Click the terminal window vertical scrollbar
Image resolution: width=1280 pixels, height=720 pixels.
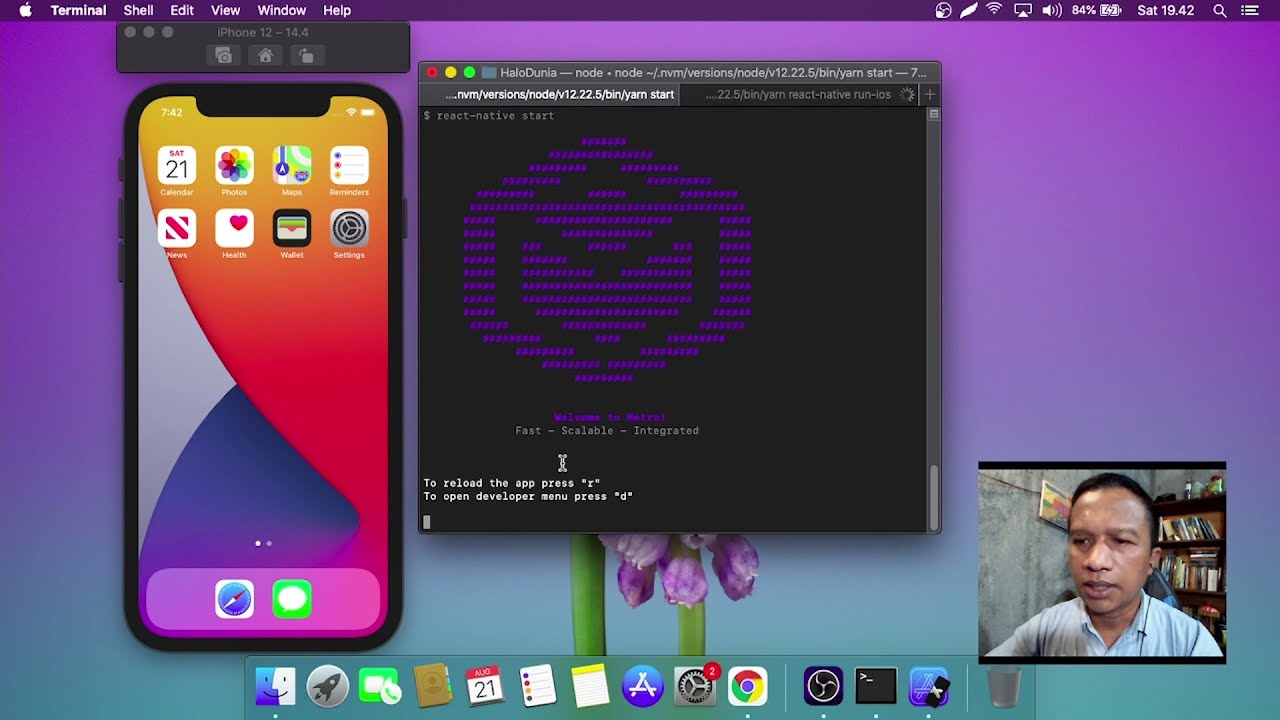934,497
